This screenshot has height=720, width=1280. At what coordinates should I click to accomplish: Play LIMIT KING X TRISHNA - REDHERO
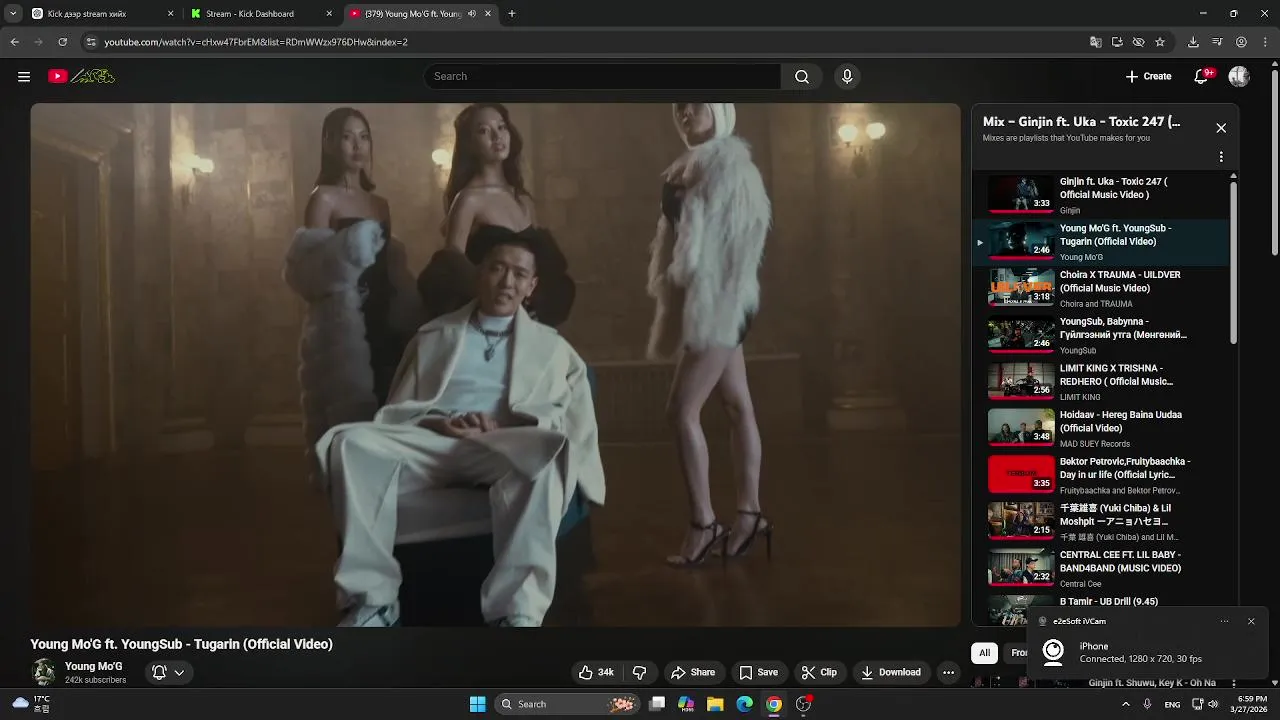click(x=1100, y=381)
